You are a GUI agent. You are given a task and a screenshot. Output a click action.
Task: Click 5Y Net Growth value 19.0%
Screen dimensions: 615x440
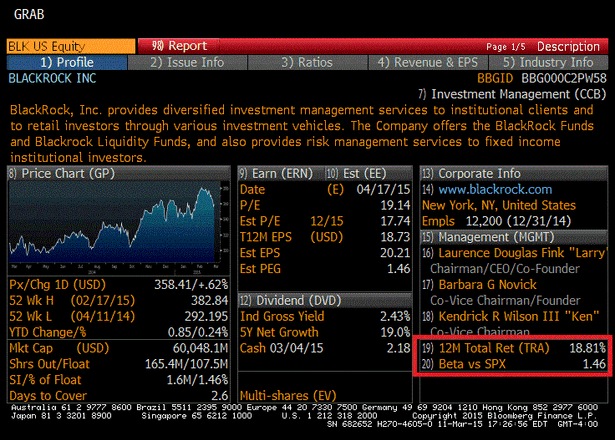[x=395, y=332]
